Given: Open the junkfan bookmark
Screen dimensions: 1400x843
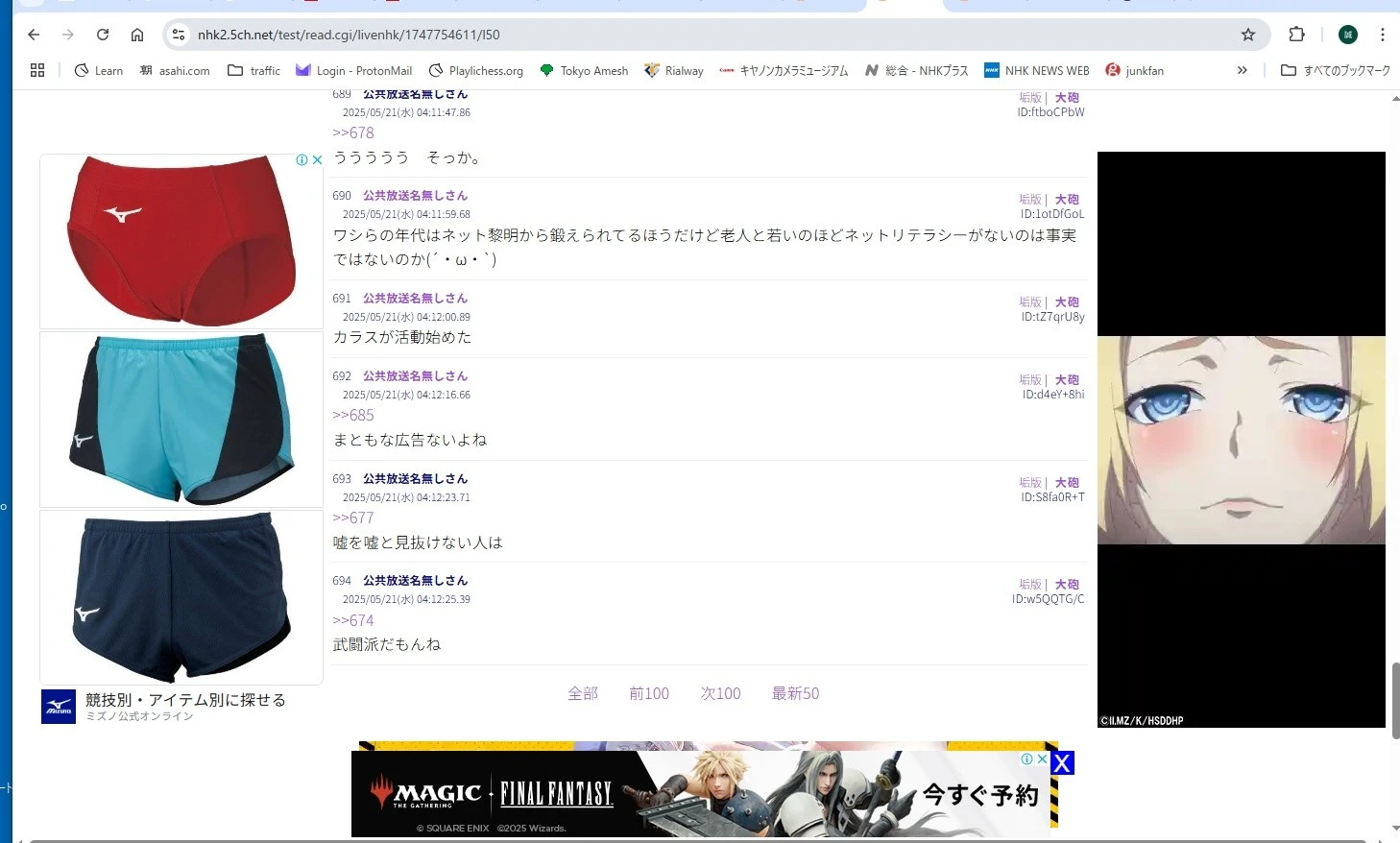Looking at the screenshot, I should (x=1134, y=71).
